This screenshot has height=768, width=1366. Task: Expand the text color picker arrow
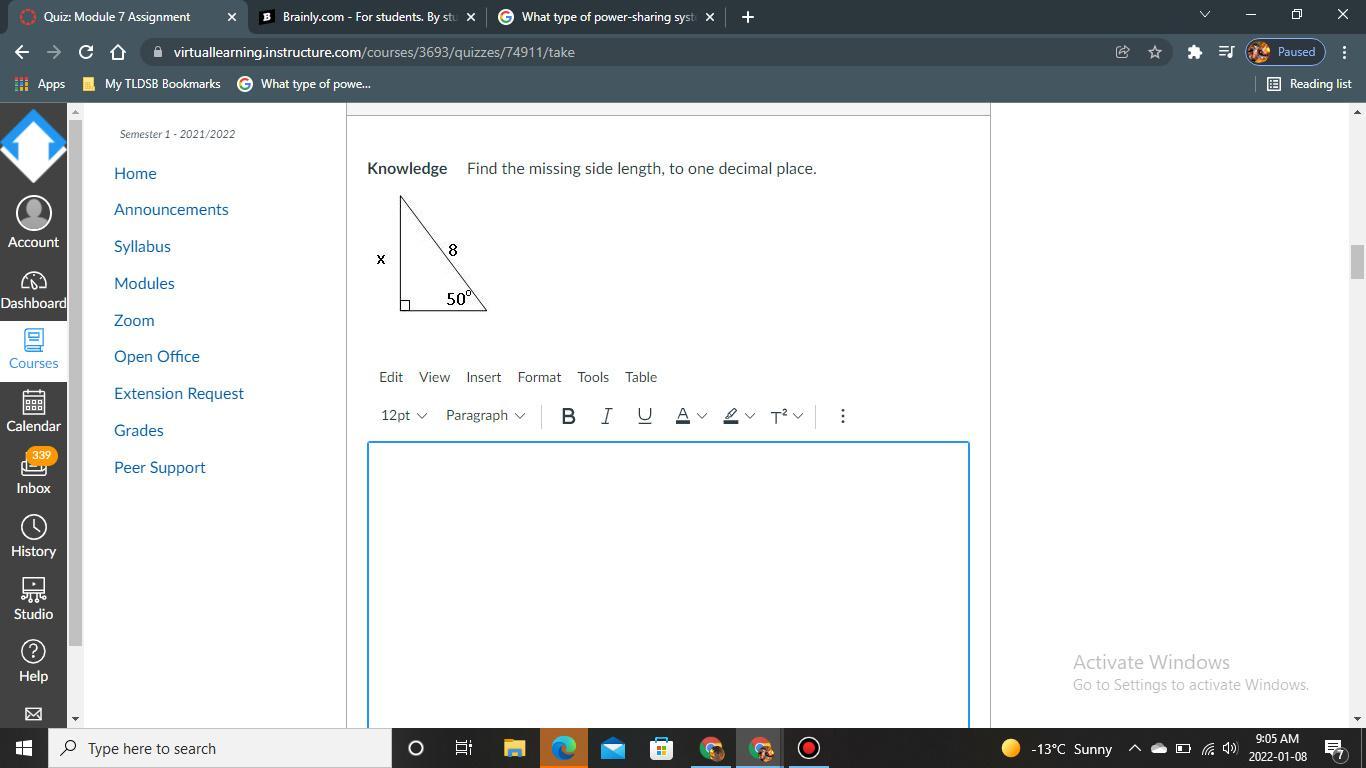click(702, 416)
